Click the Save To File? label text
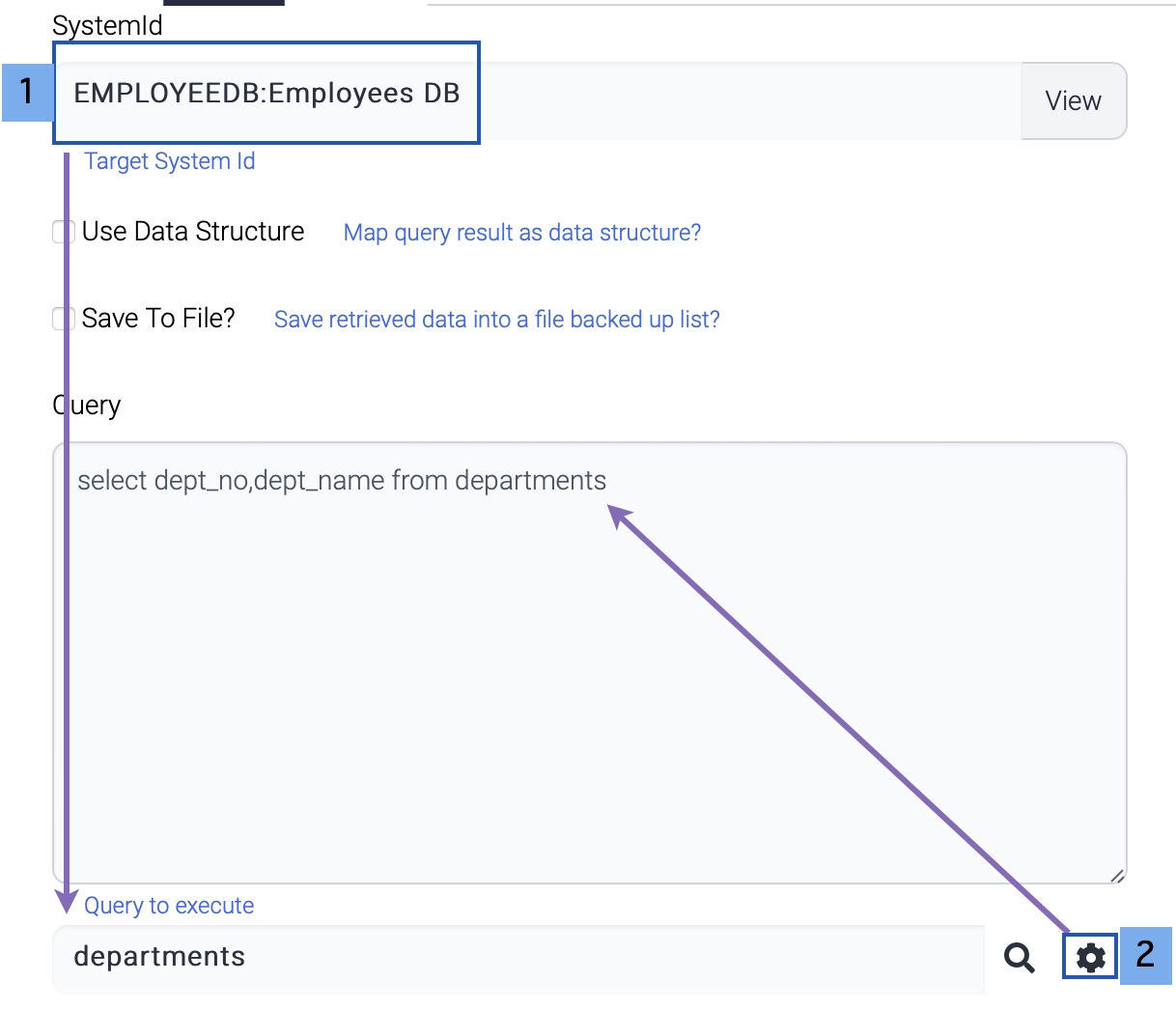Screen dimensions: 1176x1010 (158, 319)
